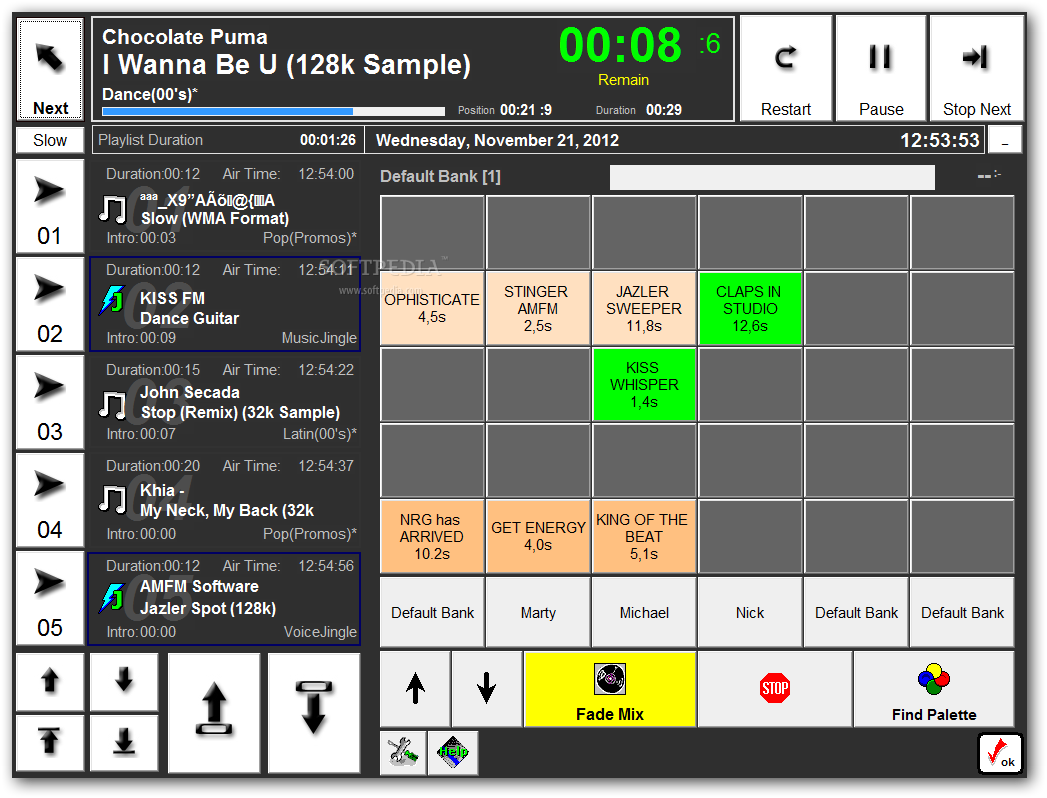
Task: Click the music note icon for John Secada
Action: 112,405
